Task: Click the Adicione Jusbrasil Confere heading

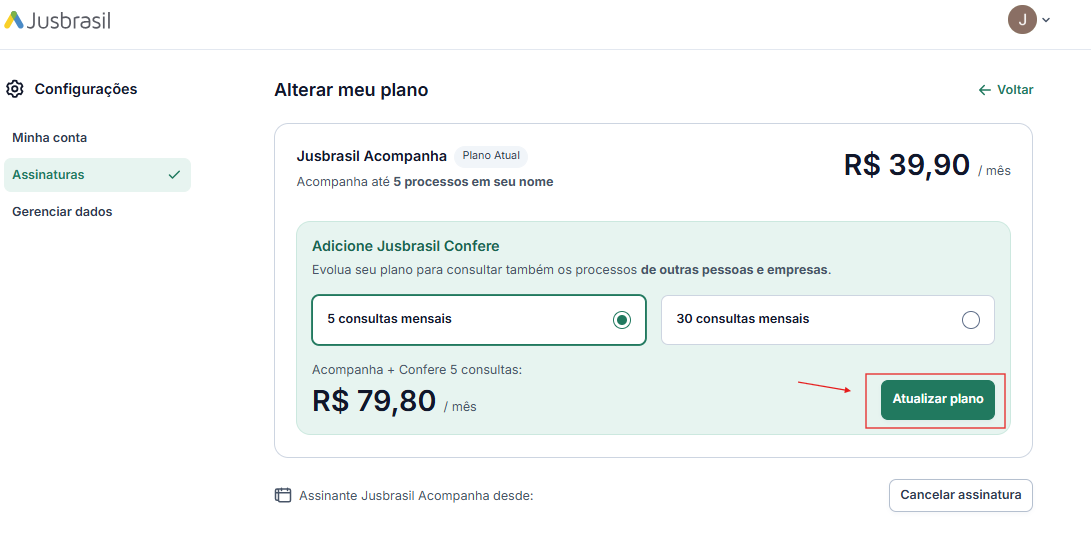Action: click(406, 246)
